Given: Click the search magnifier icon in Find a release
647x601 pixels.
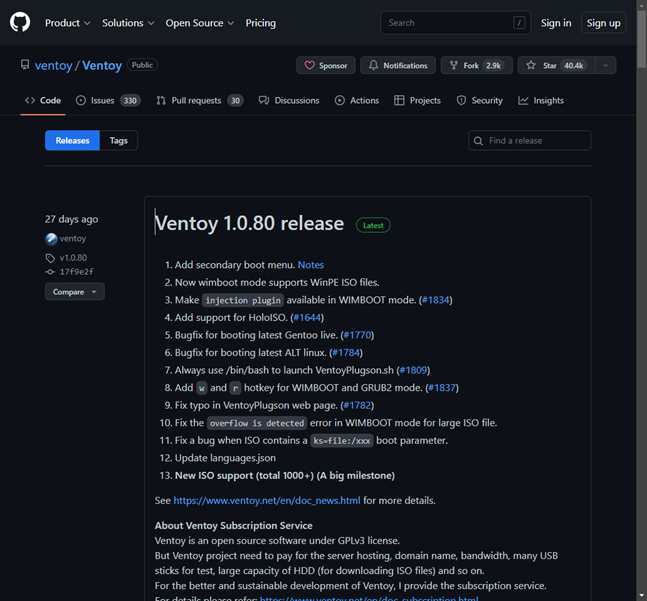Looking at the screenshot, I should pyautogui.click(x=478, y=141).
